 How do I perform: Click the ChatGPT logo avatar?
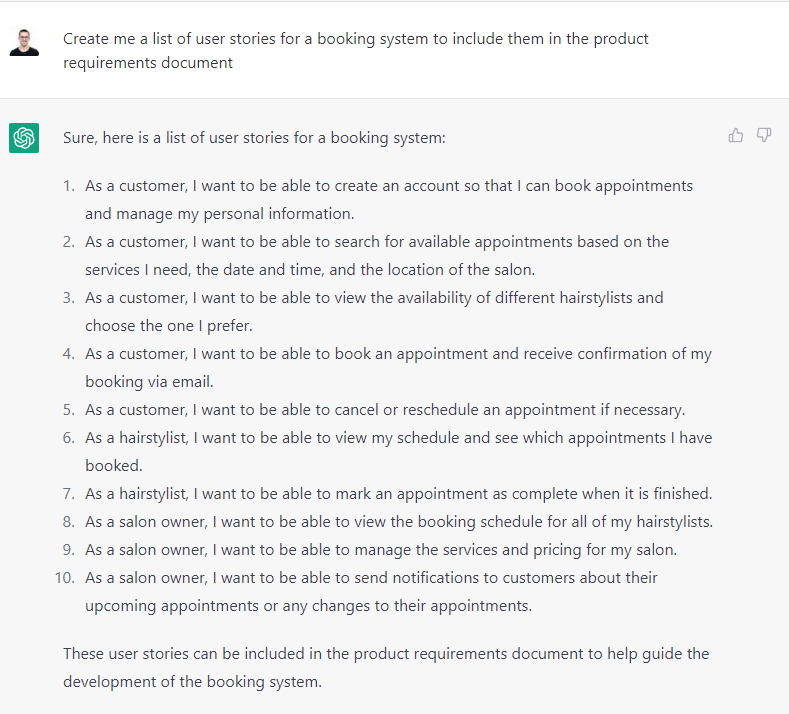(24, 138)
